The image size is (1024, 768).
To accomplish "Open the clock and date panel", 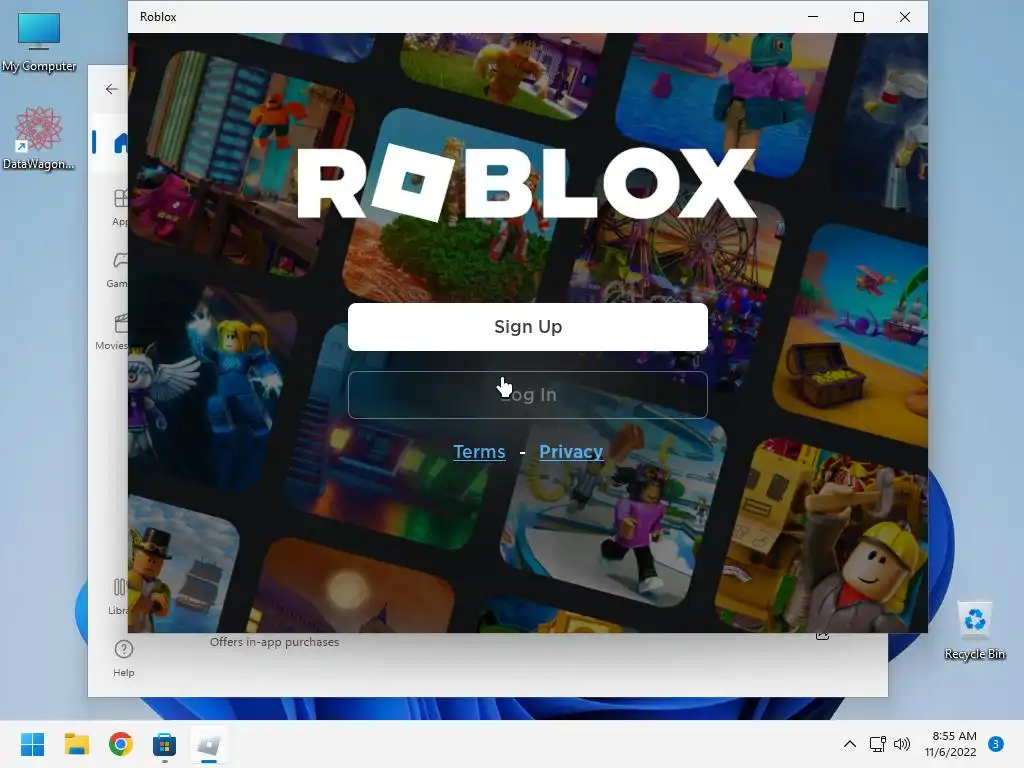I will 950,744.
